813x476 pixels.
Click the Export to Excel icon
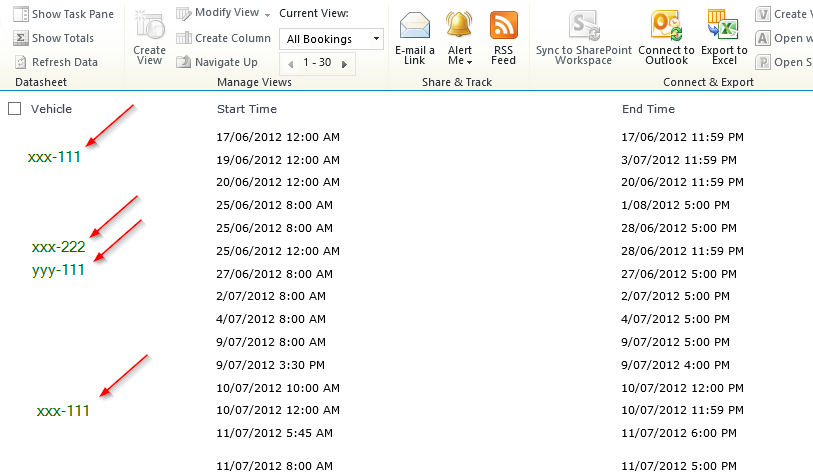[x=723, y=25]
